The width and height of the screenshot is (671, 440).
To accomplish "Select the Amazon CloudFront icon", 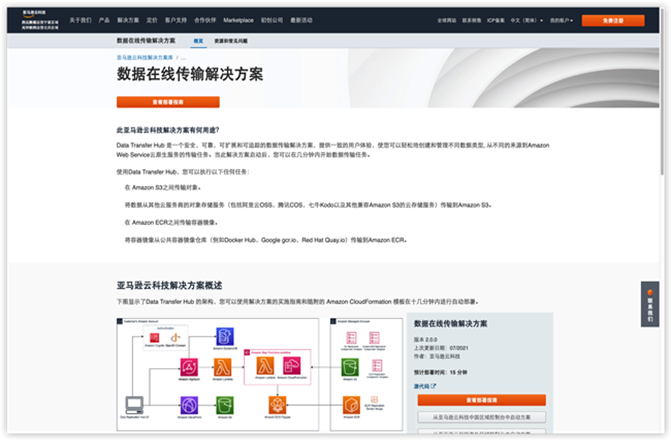I will (189, 405).
